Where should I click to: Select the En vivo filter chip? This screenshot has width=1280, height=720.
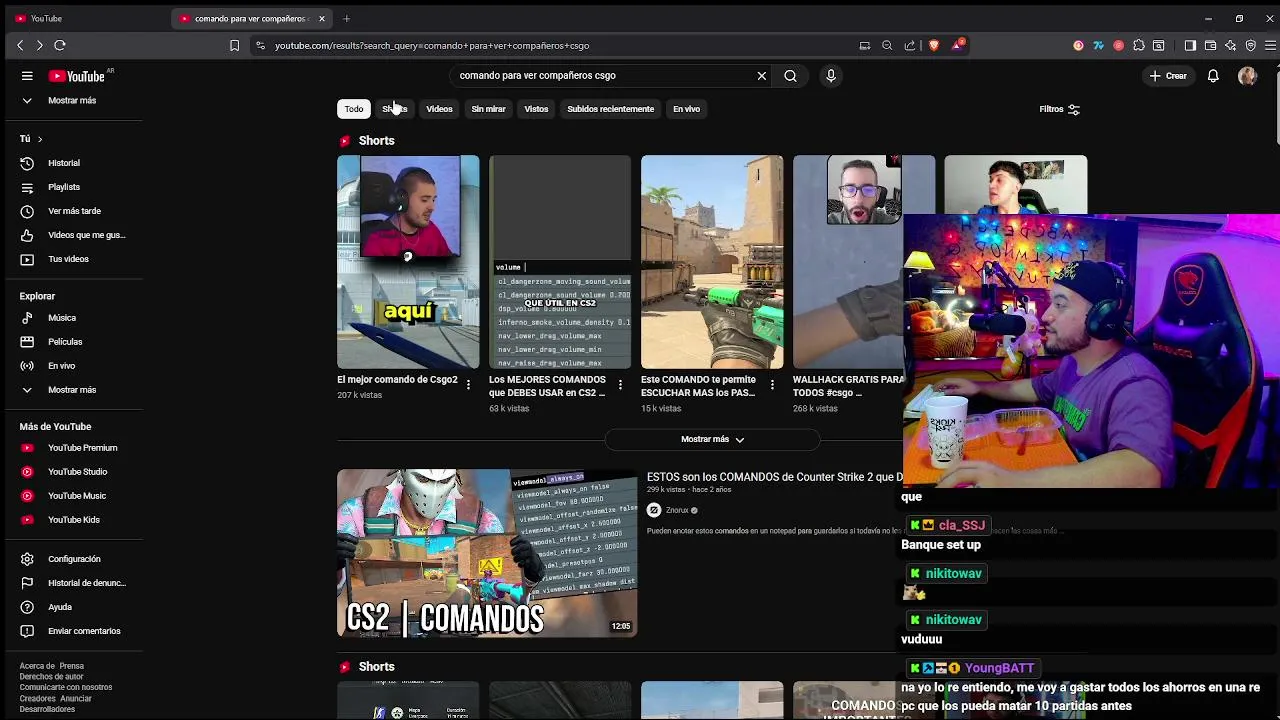point(686,109)
